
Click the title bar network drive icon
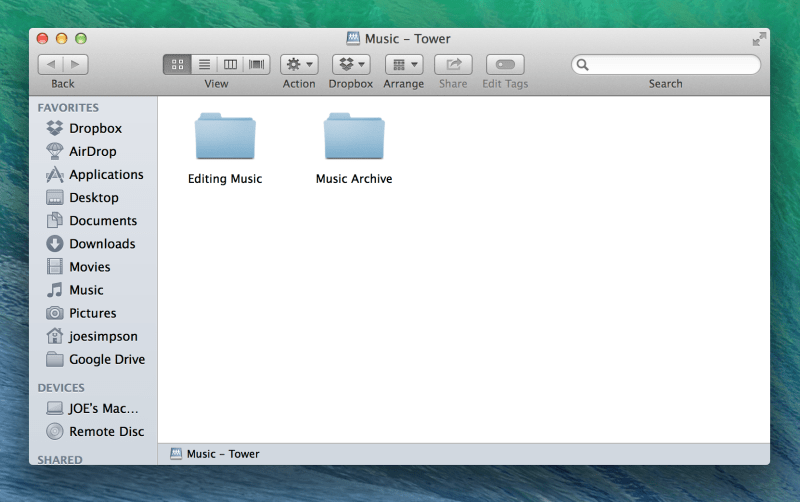353,38
